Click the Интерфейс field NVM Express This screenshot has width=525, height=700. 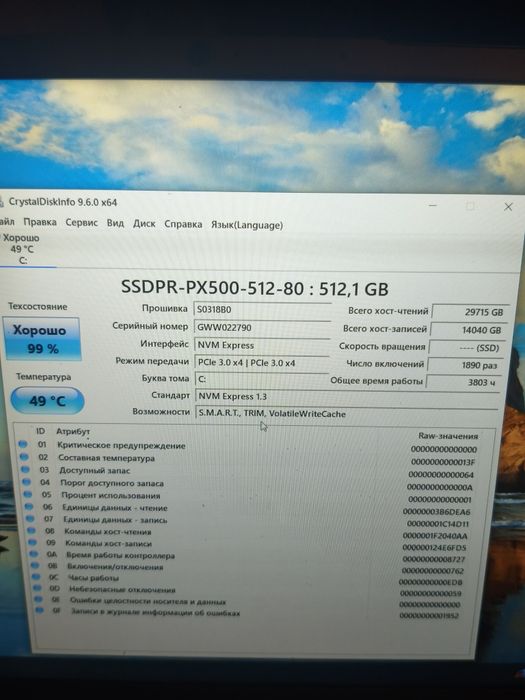[x=262, y=345]
